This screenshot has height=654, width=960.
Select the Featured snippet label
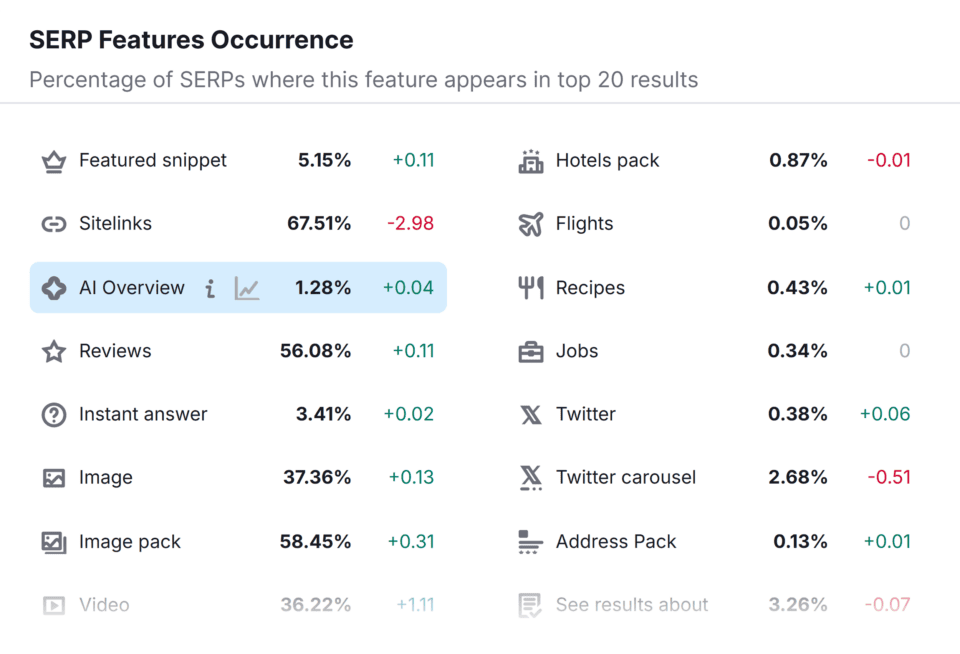[x=153, y=161]
